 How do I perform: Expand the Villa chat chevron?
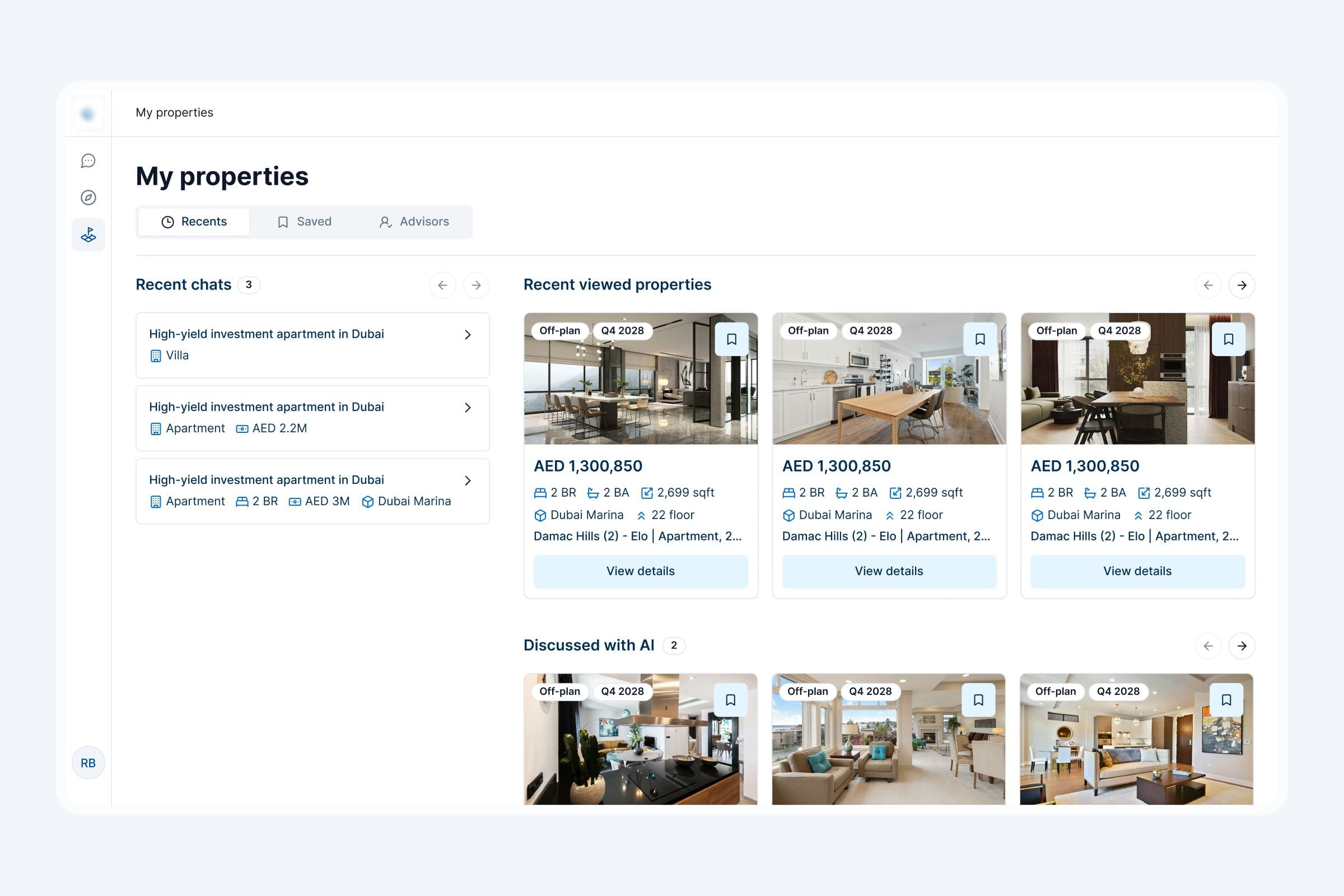pos(468,335)
